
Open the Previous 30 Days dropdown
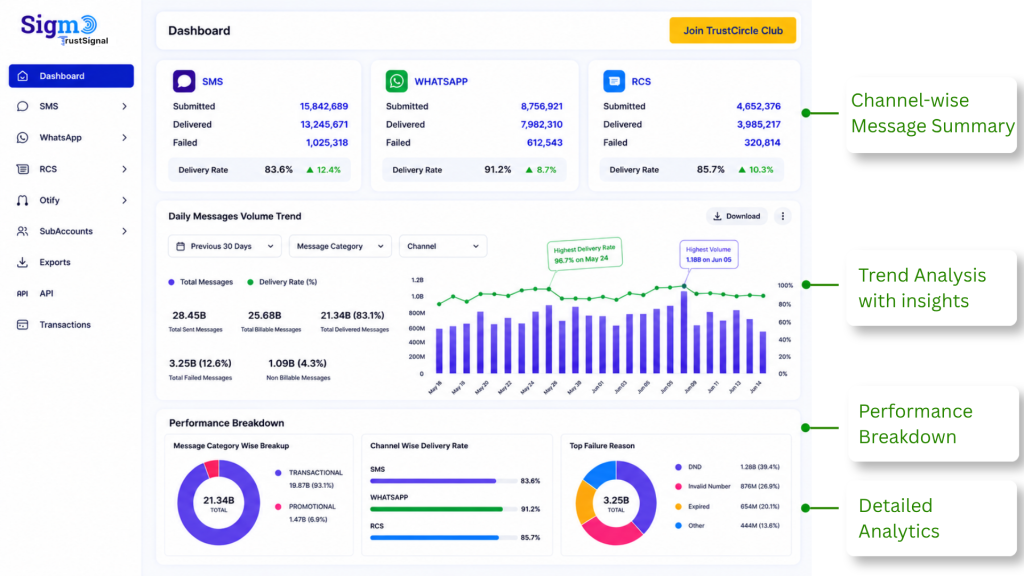point(225,246)
